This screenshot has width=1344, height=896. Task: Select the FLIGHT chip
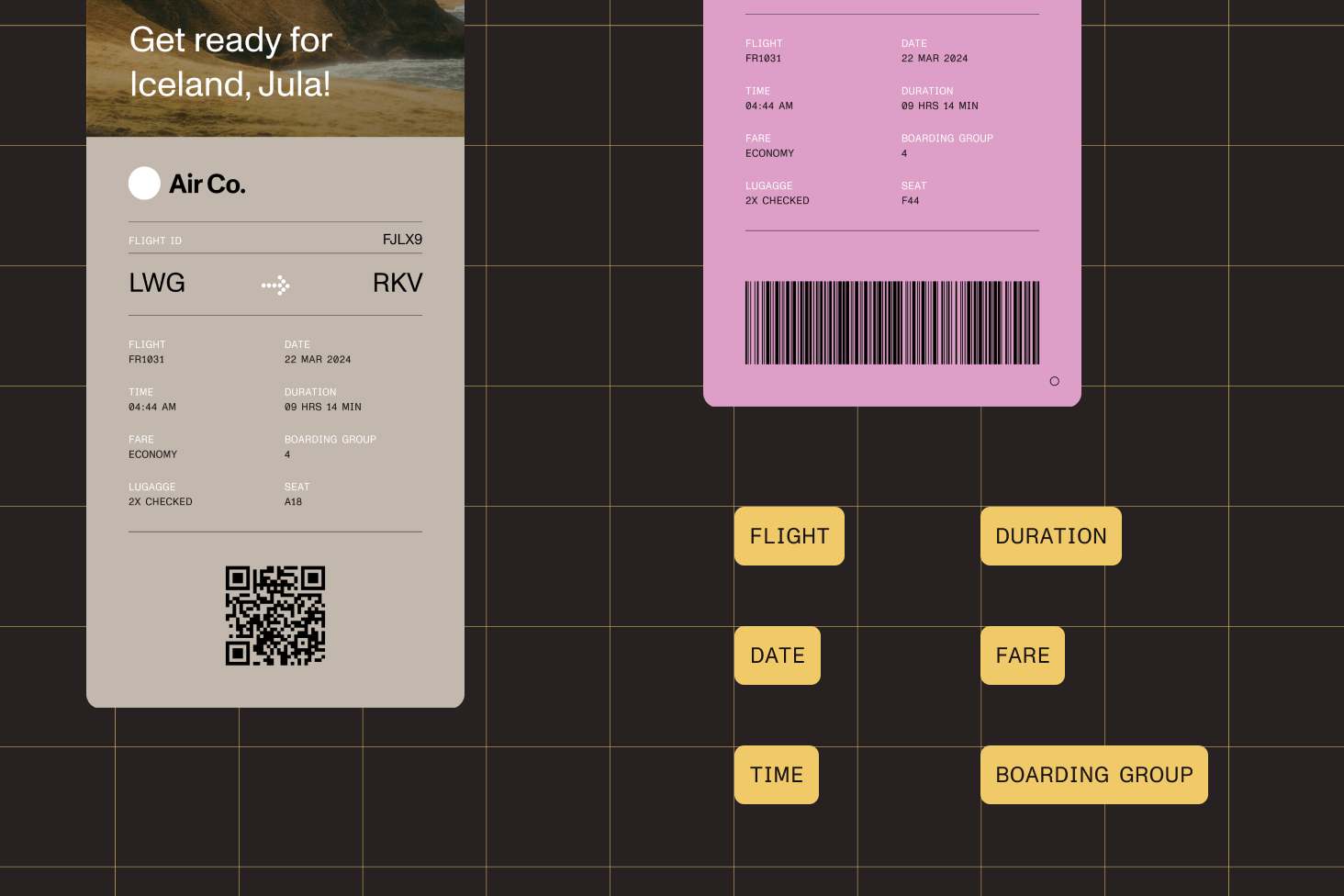pos(789,536)
